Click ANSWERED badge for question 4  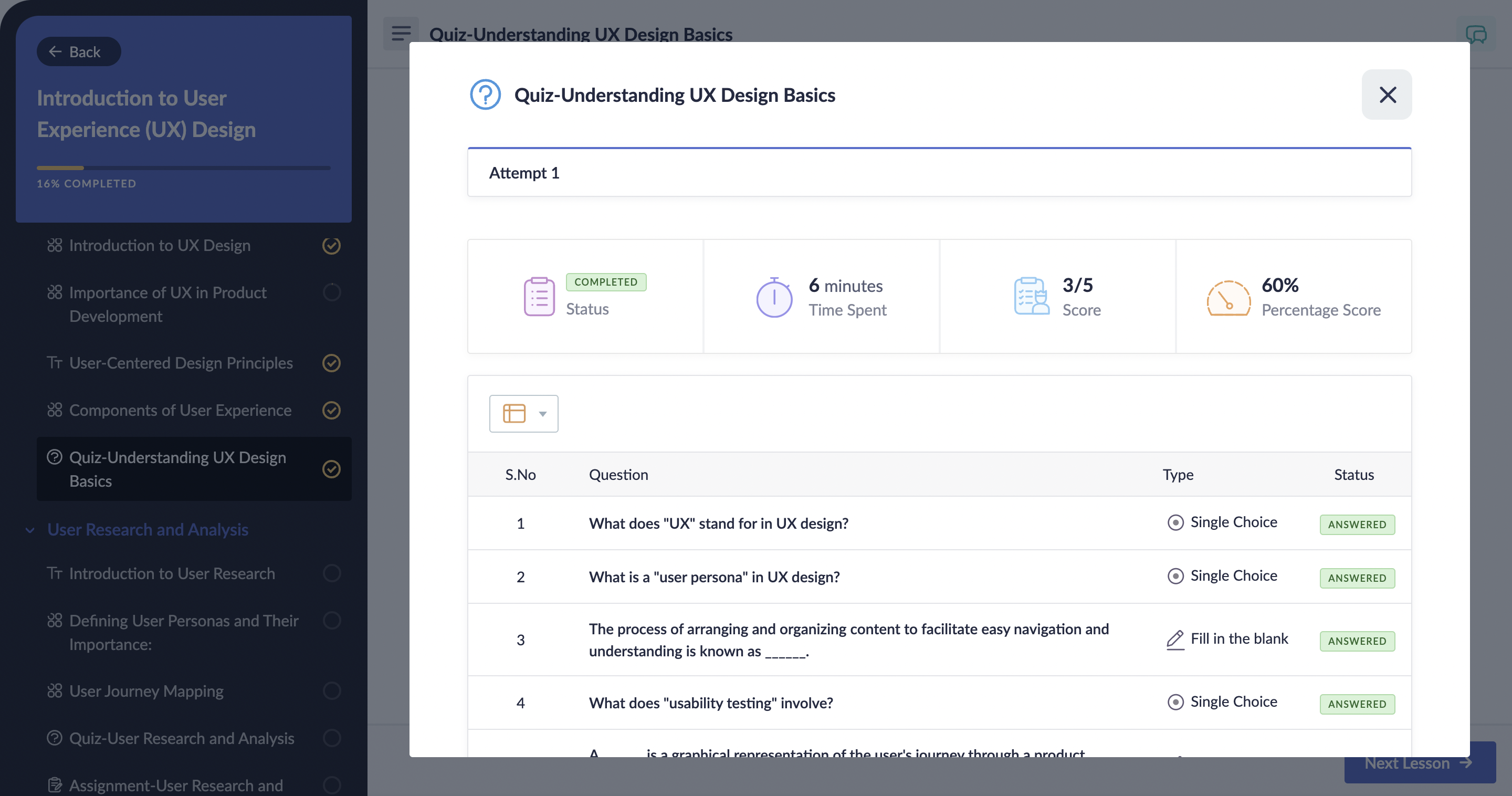[1357, 704]
